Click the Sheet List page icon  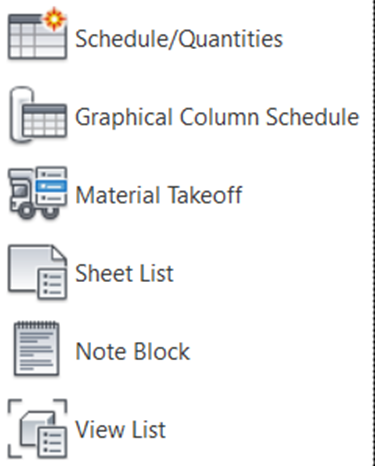[37, 272]
